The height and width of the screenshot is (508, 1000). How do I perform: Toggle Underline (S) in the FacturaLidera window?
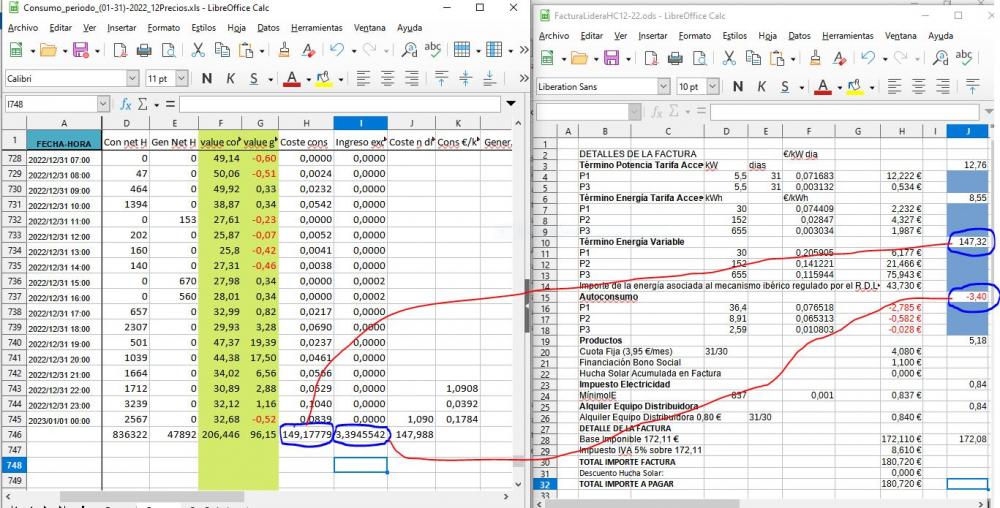coord(785,87)
